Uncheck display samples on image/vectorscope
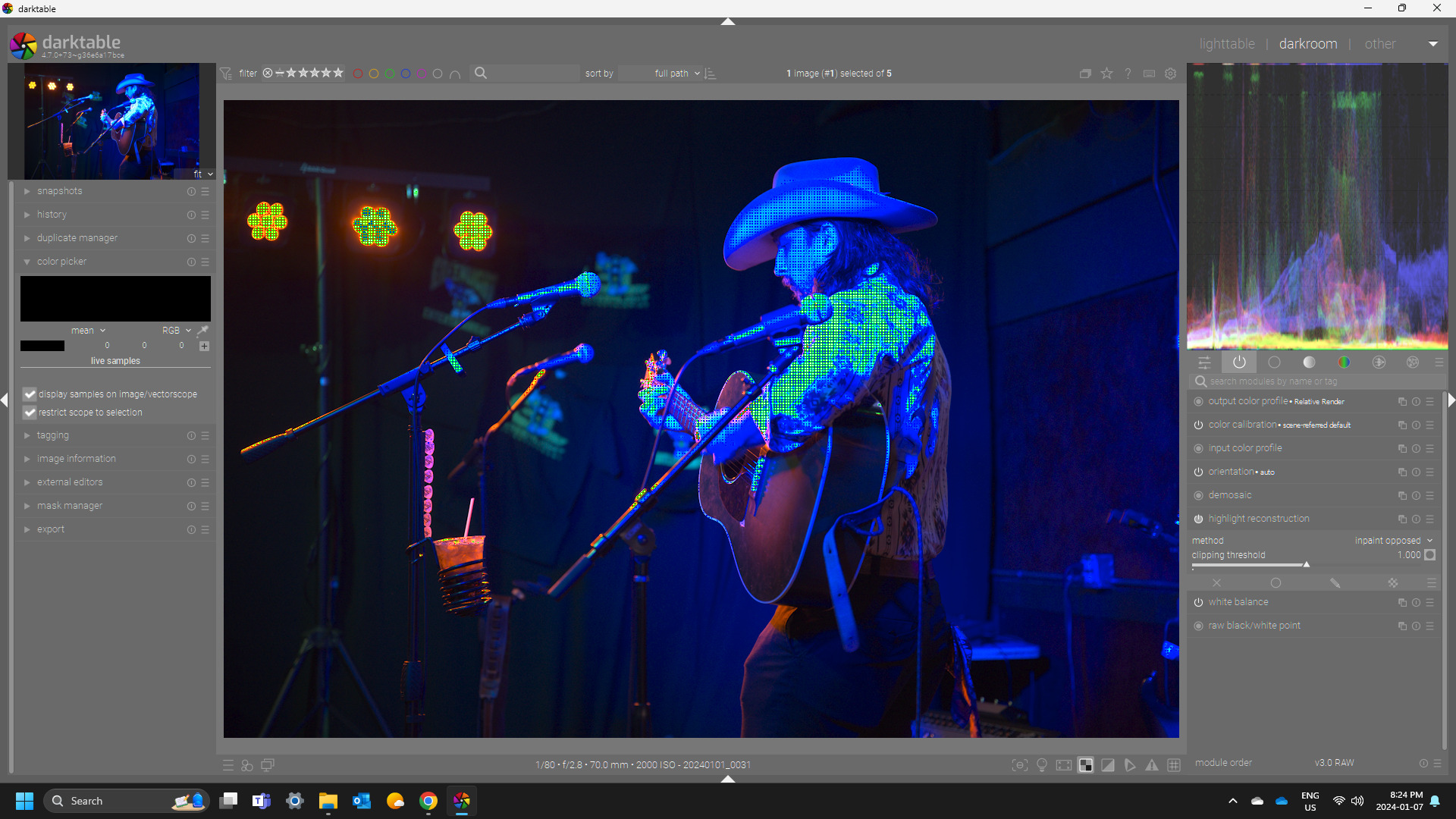 [30, 394]
